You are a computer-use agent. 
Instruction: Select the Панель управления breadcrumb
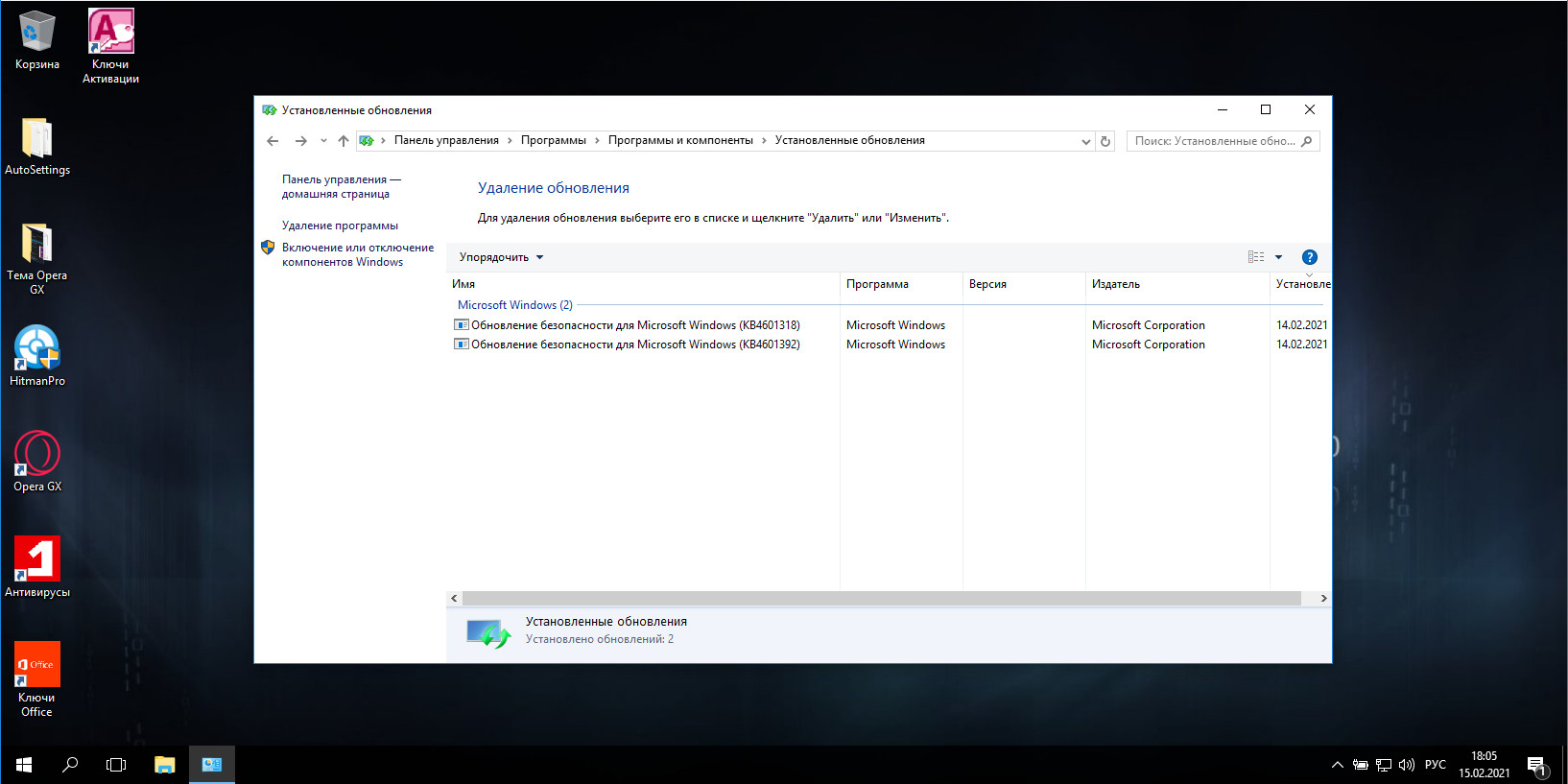[446, 140]
